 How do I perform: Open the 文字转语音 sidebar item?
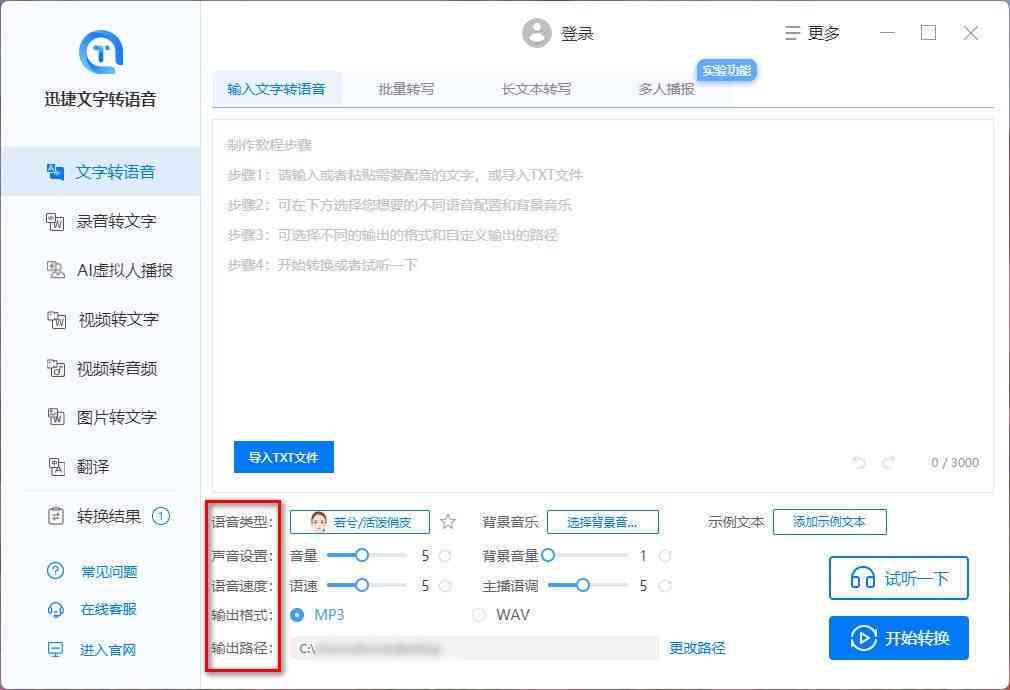[x=100, y=172]
